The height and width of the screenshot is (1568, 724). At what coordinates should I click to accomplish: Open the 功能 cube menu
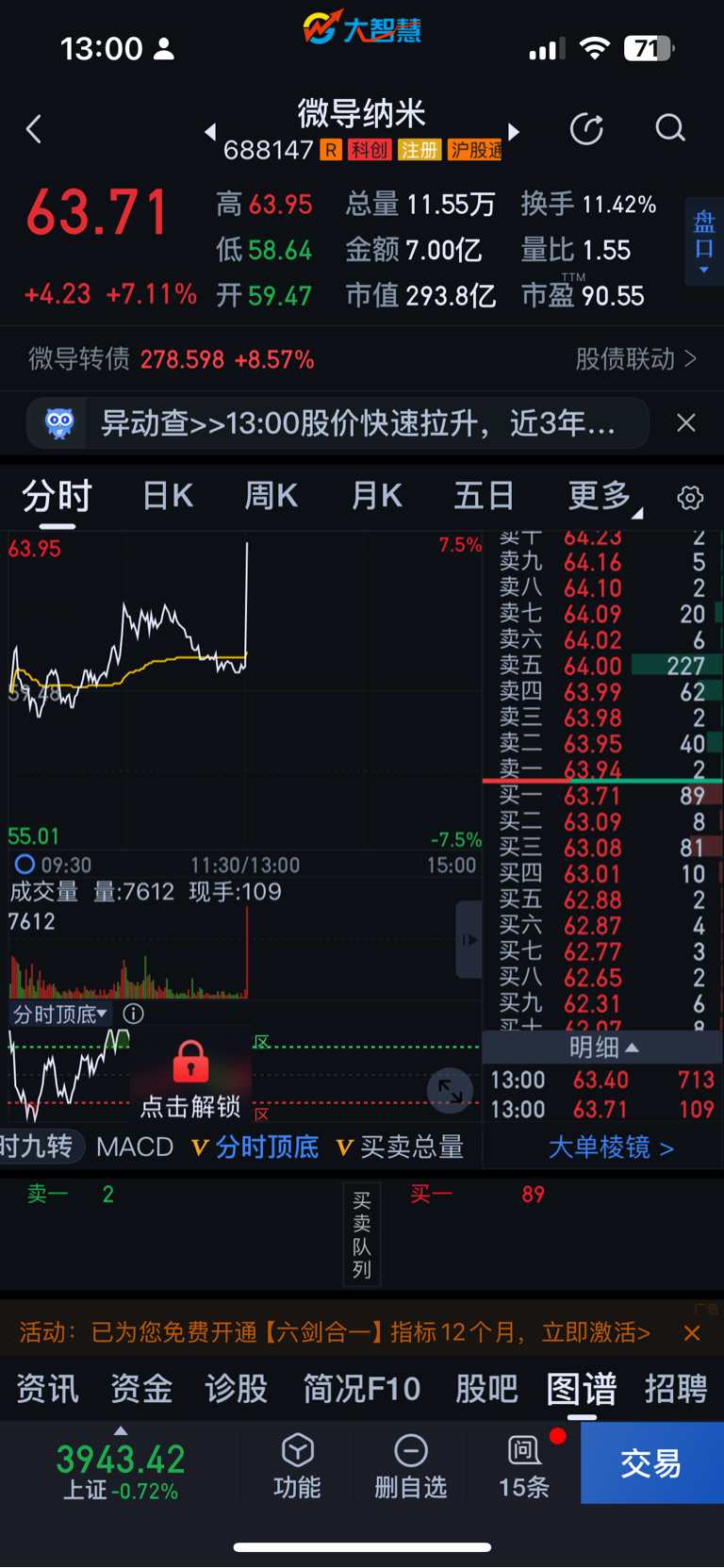pos(297,1465)
